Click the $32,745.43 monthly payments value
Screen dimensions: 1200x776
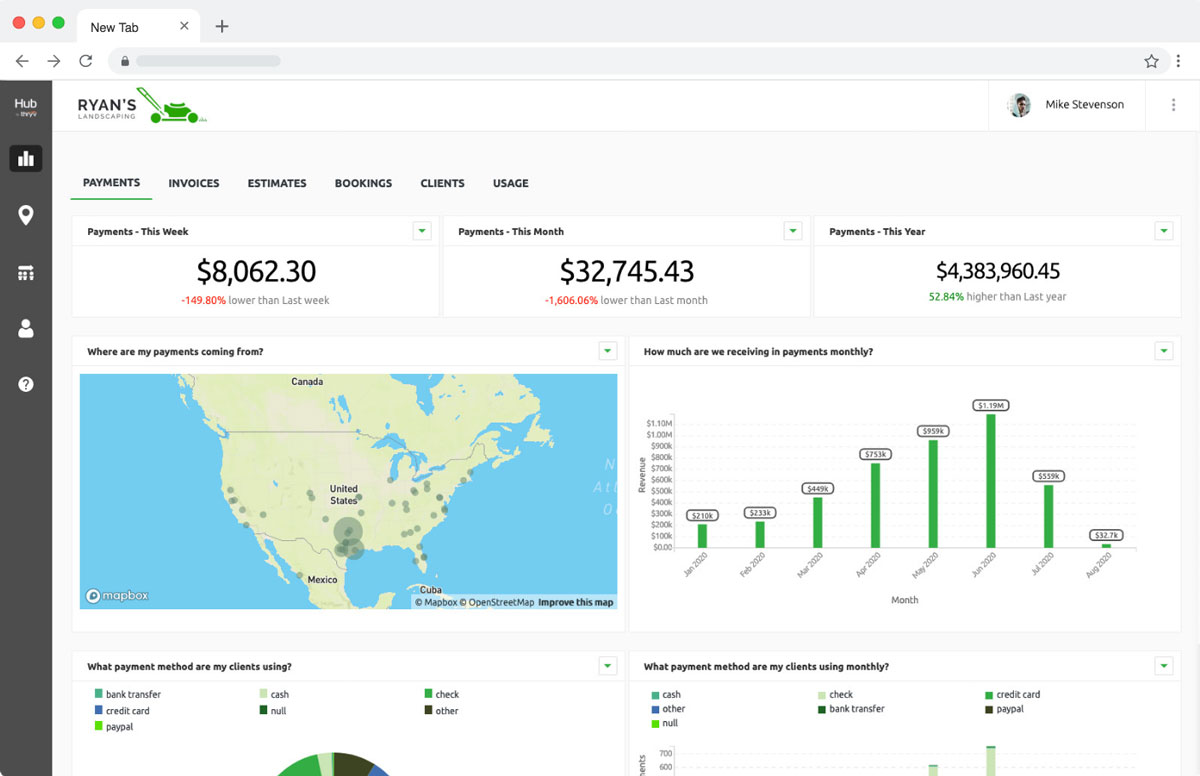(627, 271)
